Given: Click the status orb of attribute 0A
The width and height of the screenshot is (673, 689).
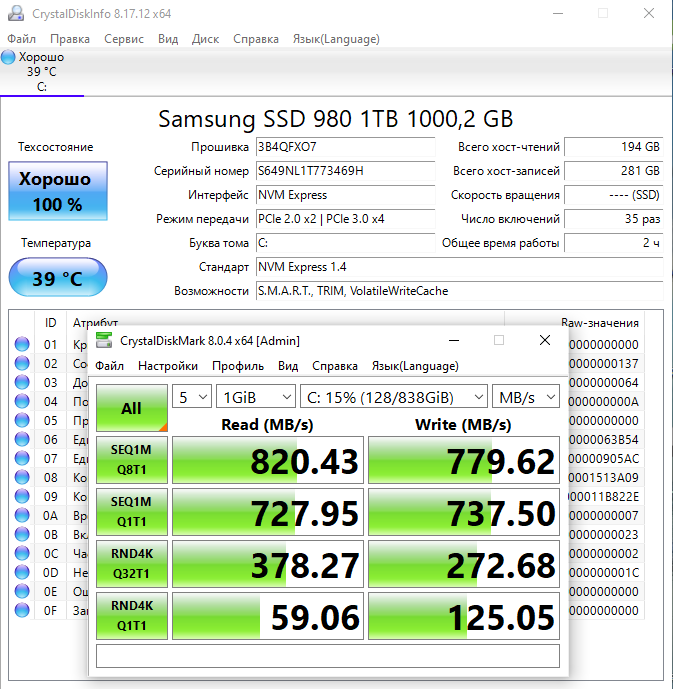Looking at the screenshot, I should tap(22, 516).
